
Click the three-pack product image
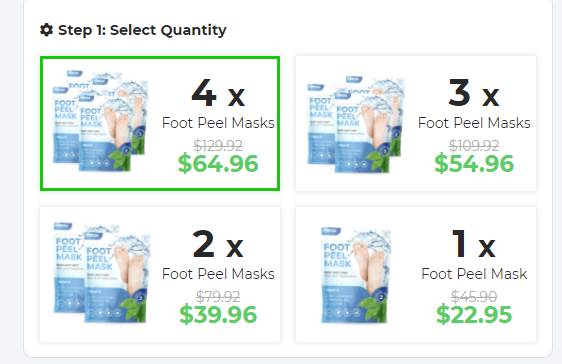[x=356, y=124]
